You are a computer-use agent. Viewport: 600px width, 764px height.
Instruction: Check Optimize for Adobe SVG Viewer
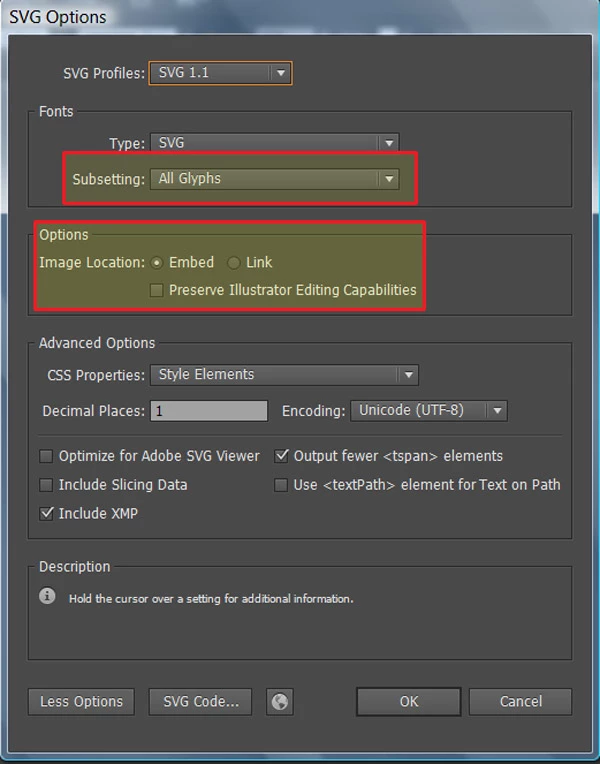[x=46, y=456]
